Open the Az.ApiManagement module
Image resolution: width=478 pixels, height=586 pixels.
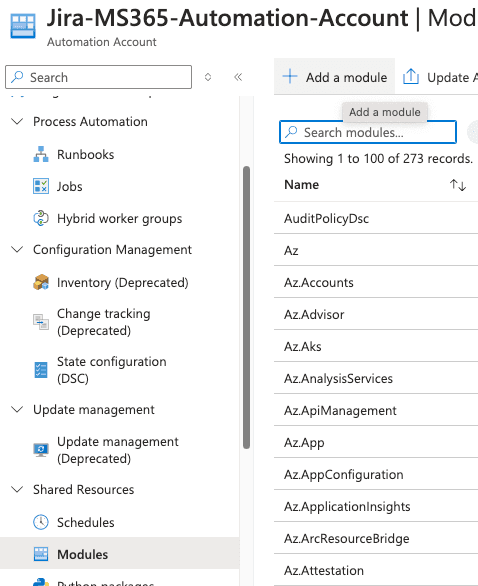click(x=340, y=411)
